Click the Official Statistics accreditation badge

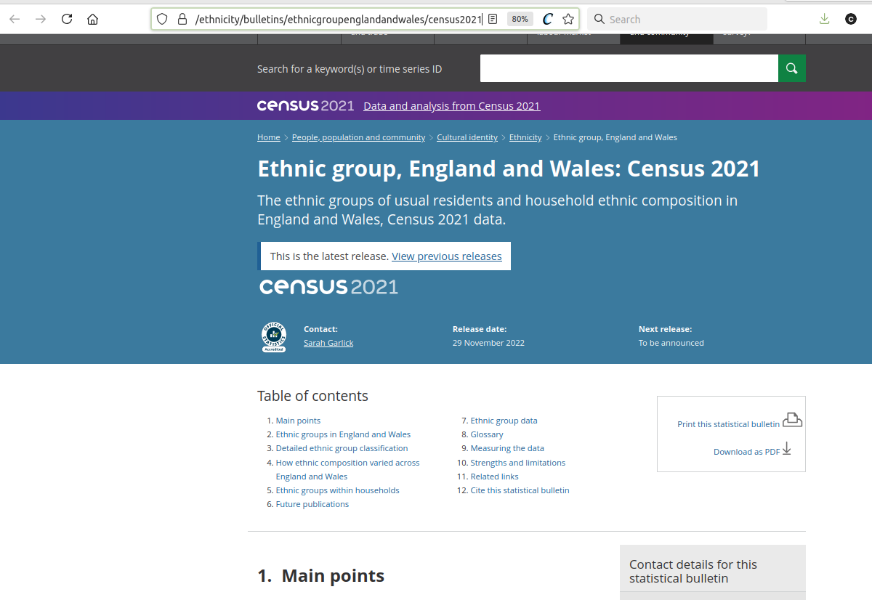point(273,337)
